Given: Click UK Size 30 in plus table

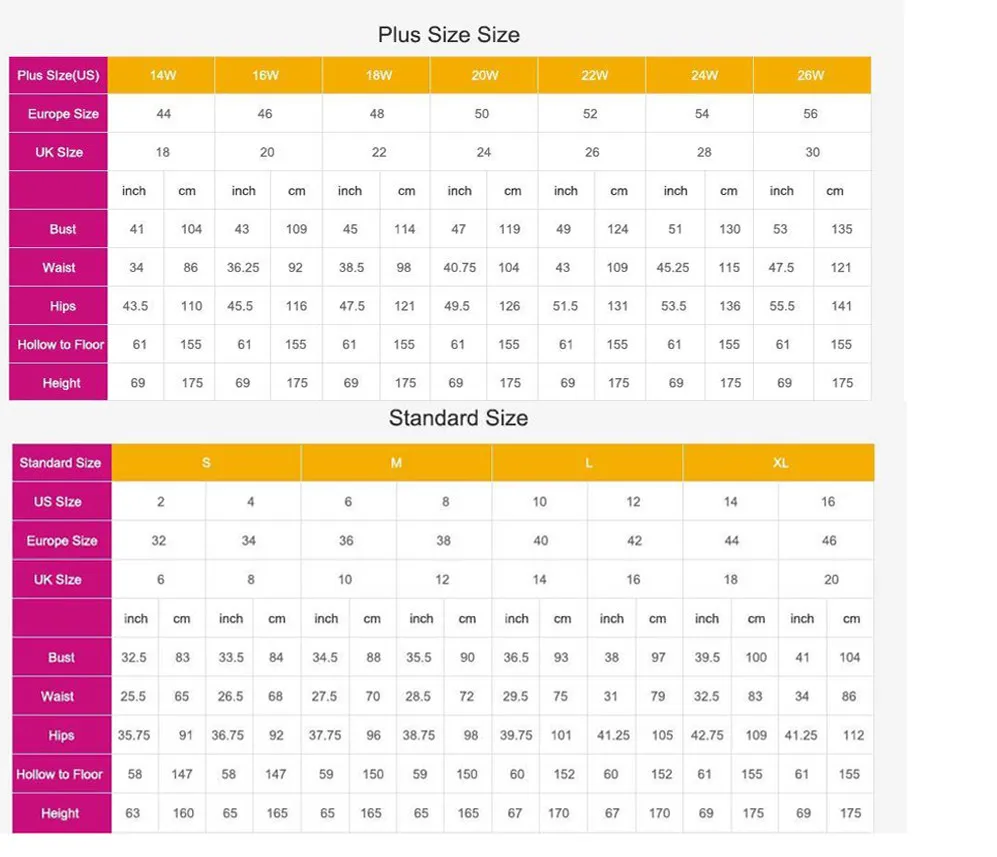Looking at the screenshot, I should tap(812, 153).
